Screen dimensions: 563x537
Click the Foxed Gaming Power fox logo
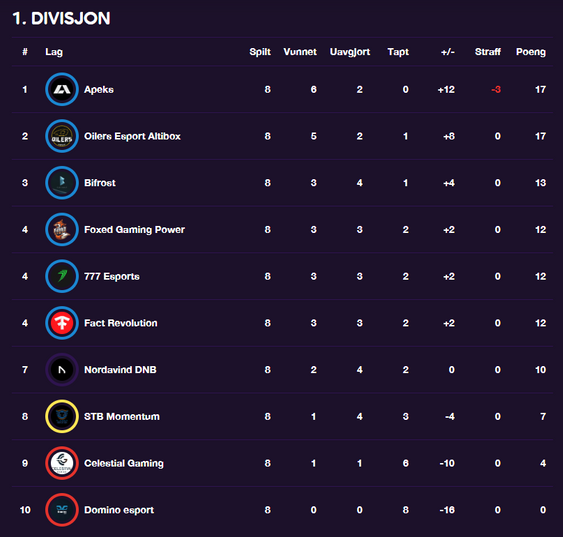coord(62,229)
